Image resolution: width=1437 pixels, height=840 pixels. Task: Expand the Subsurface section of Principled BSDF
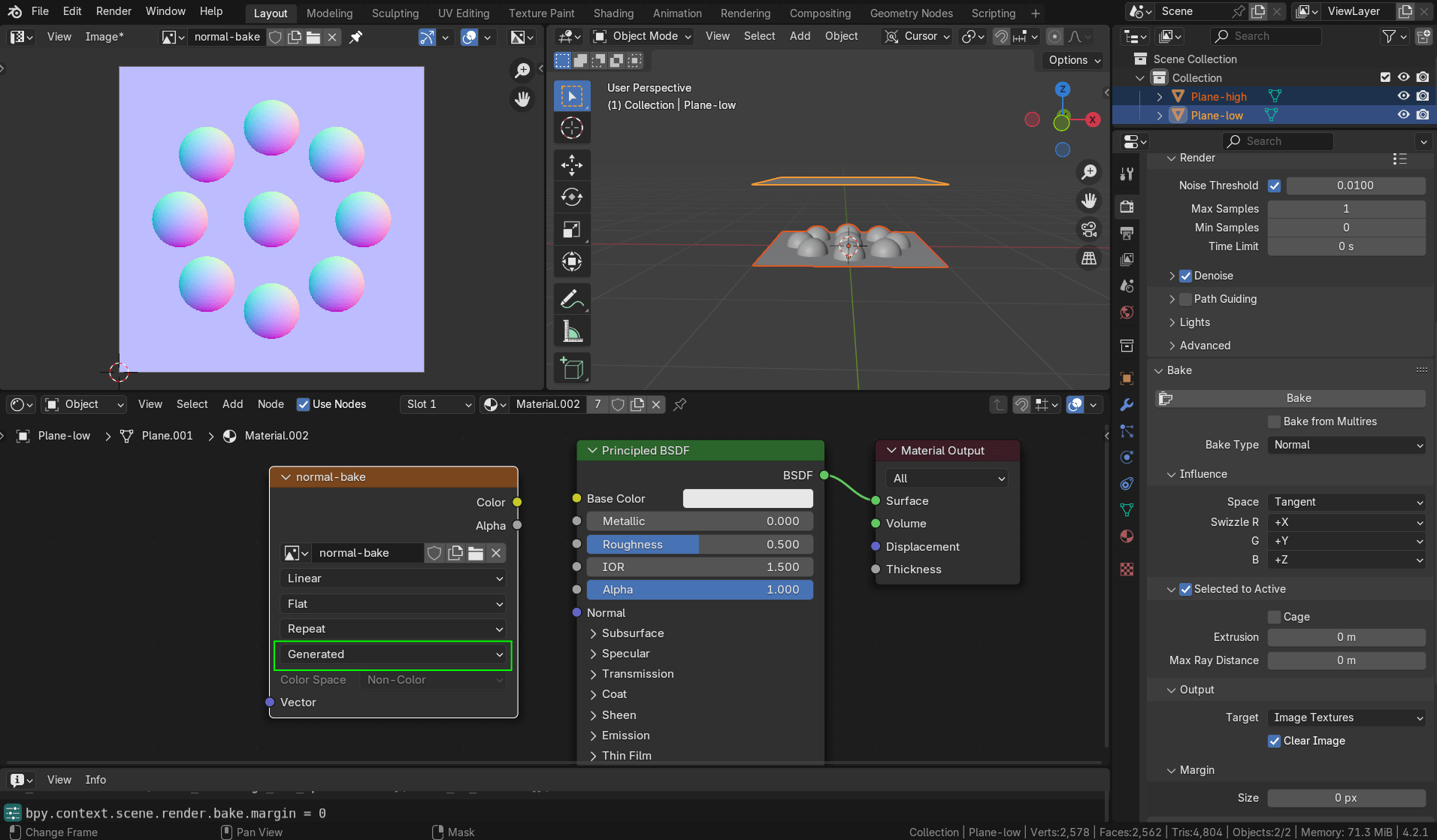pyautogui.click(x=633, y=633)
